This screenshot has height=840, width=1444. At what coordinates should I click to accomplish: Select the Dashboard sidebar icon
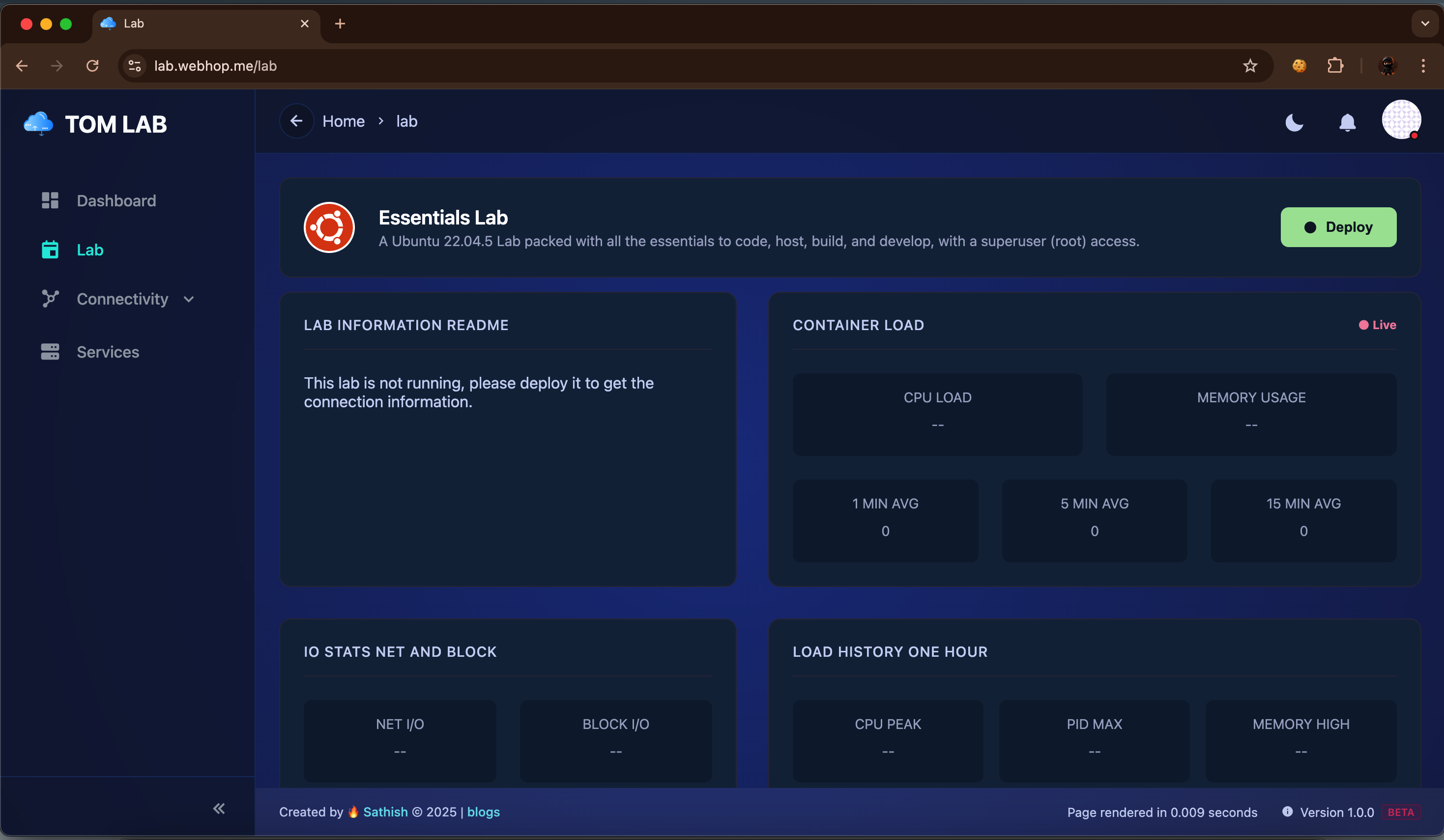tap(51, 200)
